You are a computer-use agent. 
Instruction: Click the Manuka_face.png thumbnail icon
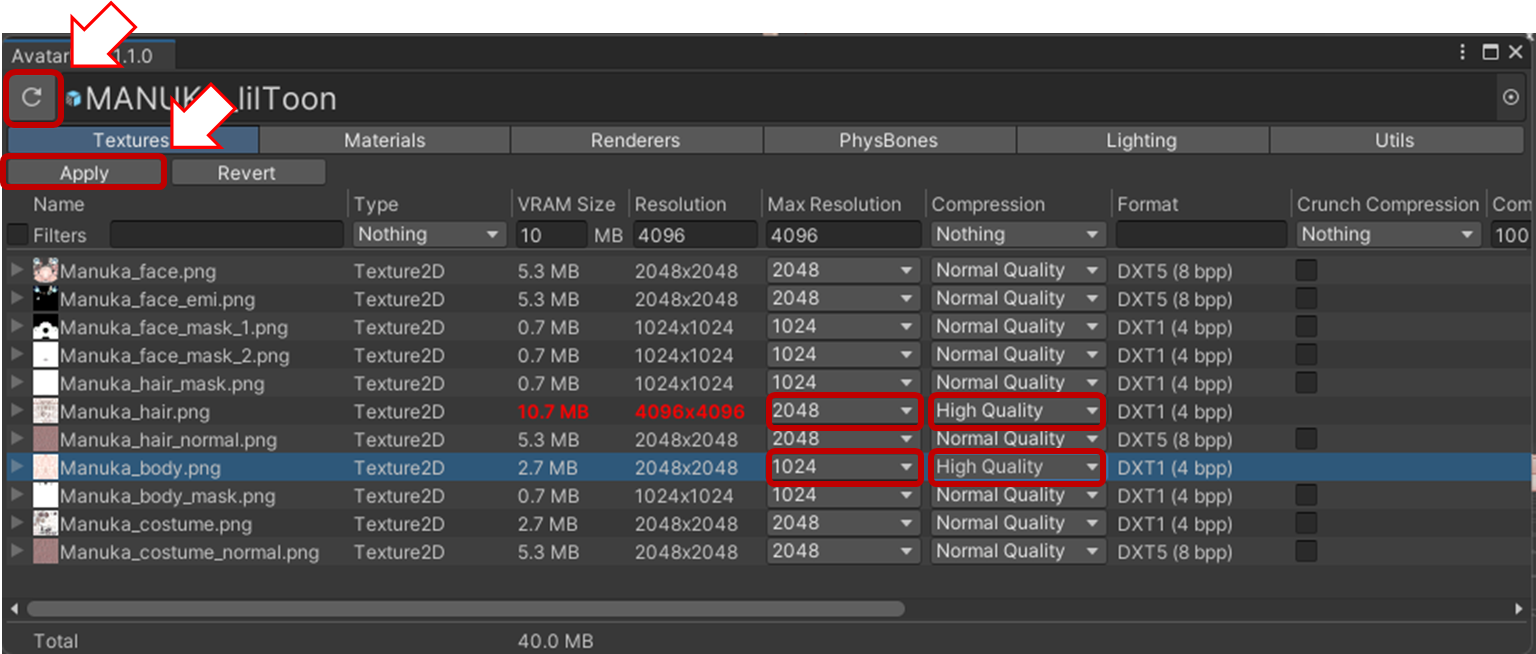point(46,271)
